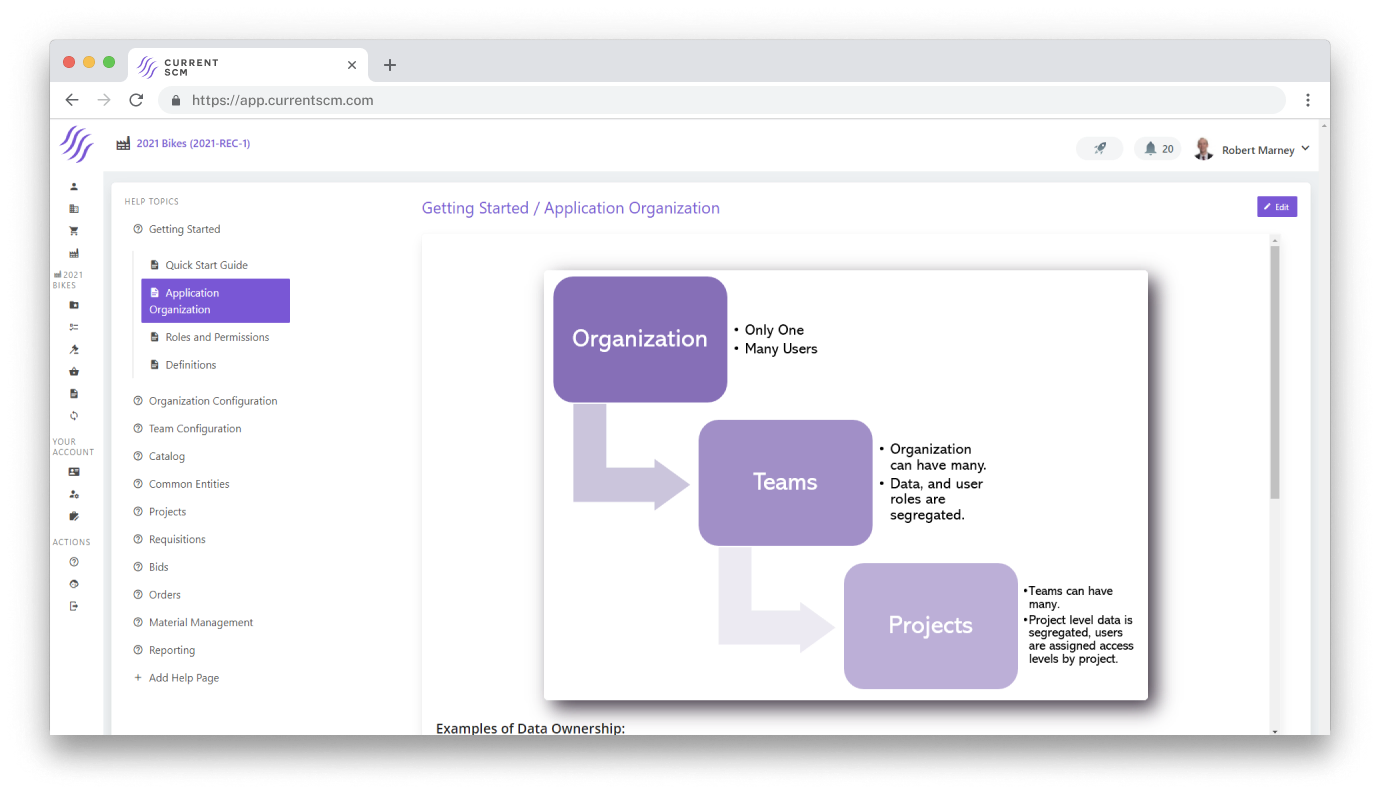The image size is (1380, 794).
Task: Click the Edit button for this help page
Action: [1277, 206]
